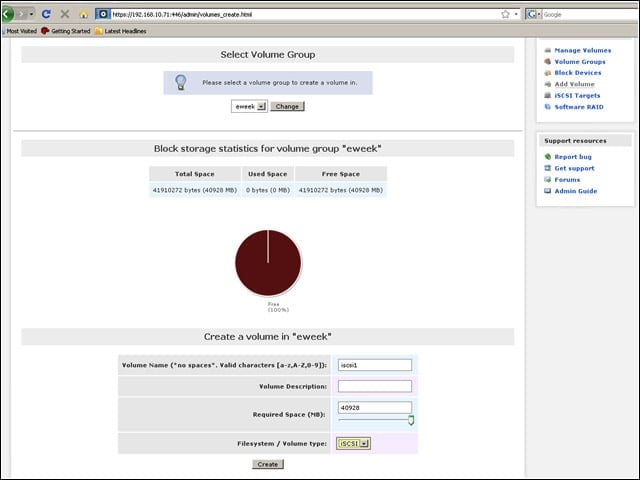The width and height of the screenshot is (640, 480).
Task: Open the Add Volume link
Action: (575, 84)
